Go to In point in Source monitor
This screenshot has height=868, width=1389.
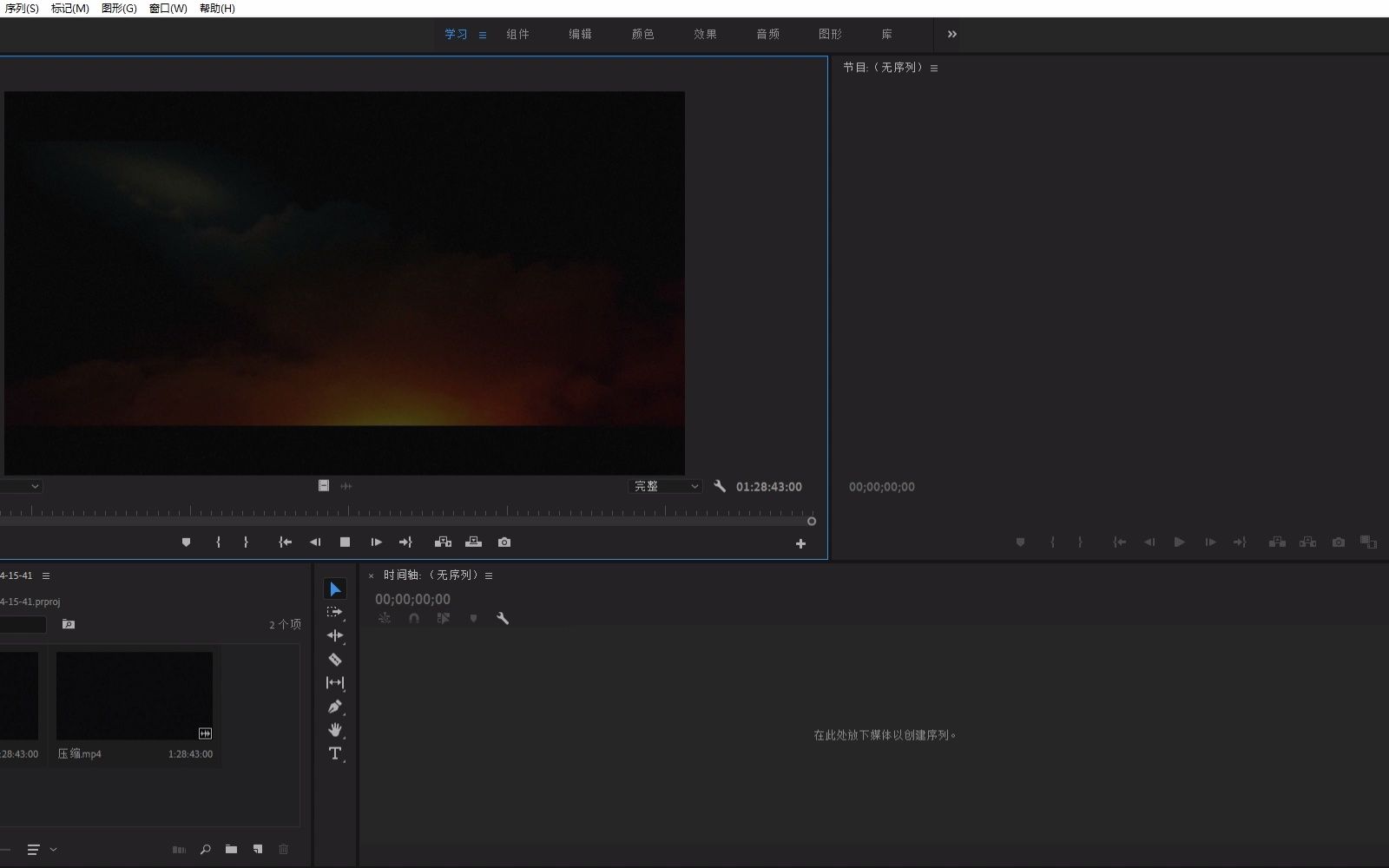click(285, 542)
